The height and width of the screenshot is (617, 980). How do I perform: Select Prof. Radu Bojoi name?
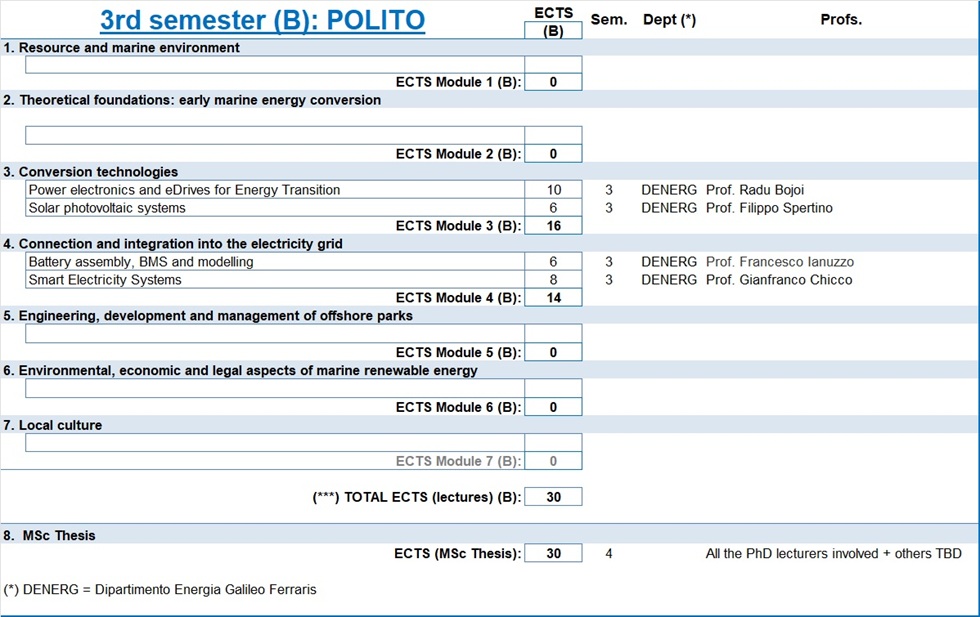pyautogui.click(x=755, y=190)
